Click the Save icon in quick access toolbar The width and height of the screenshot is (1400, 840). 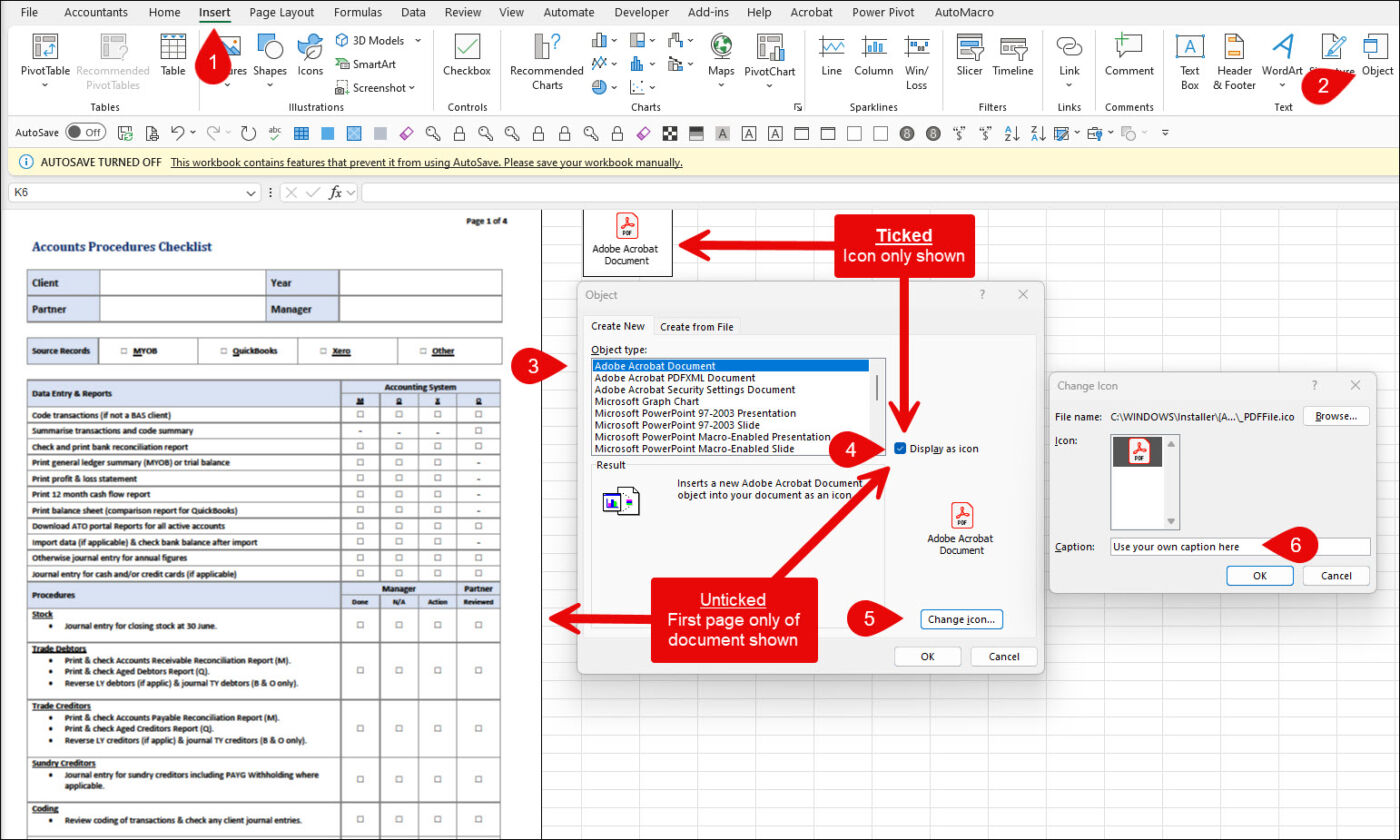125,132
